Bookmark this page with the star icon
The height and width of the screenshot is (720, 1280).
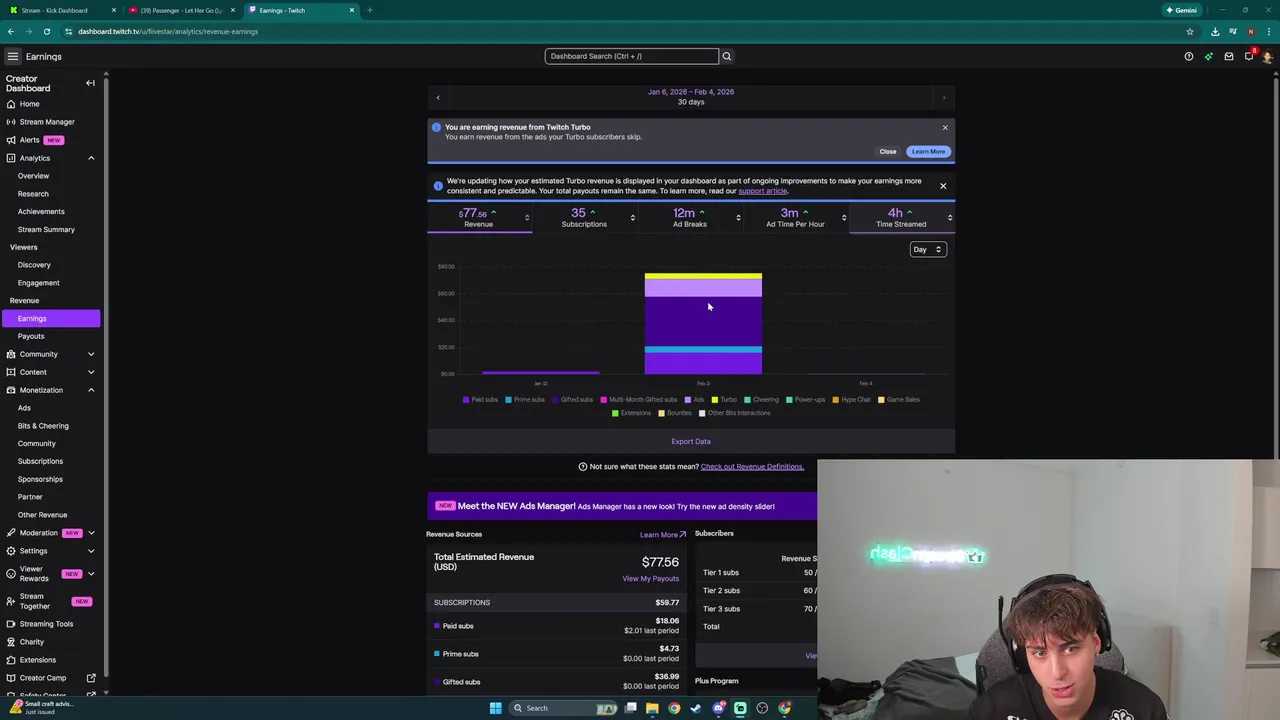tap(1190, 31)
